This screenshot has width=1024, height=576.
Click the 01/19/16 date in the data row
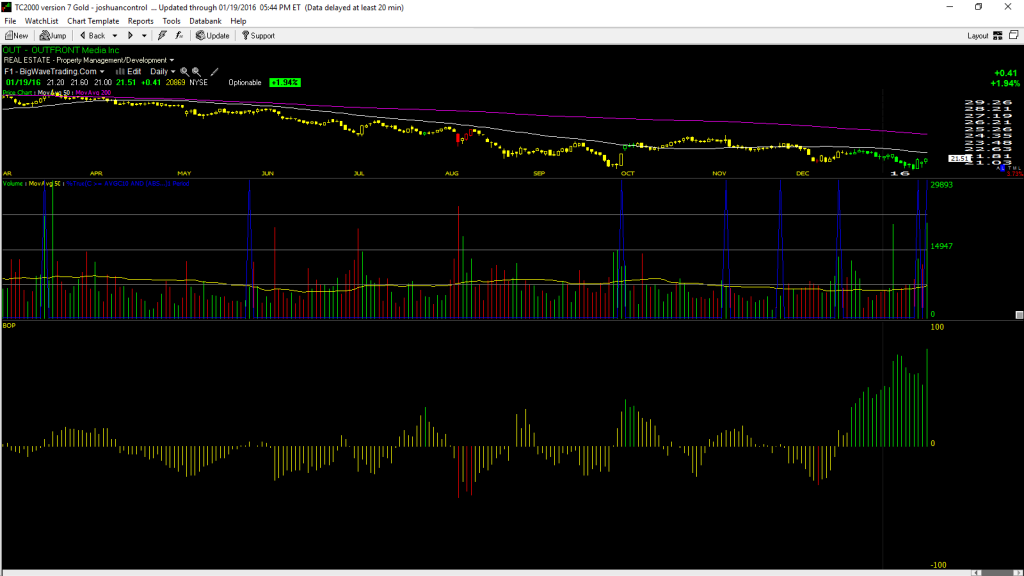click(24, 82)
